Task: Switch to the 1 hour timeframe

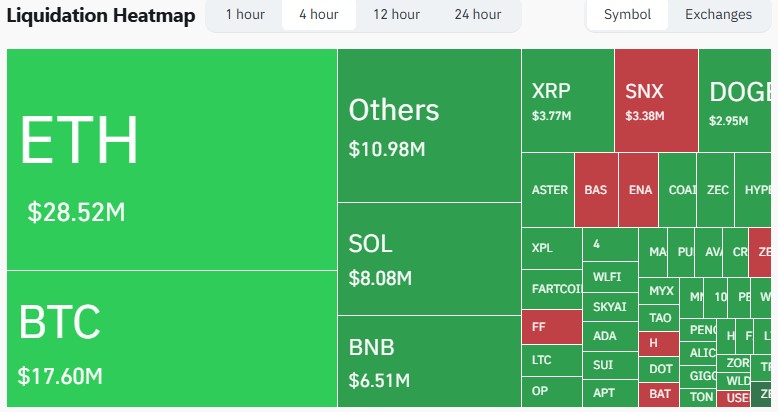Action: pos(244,15)
